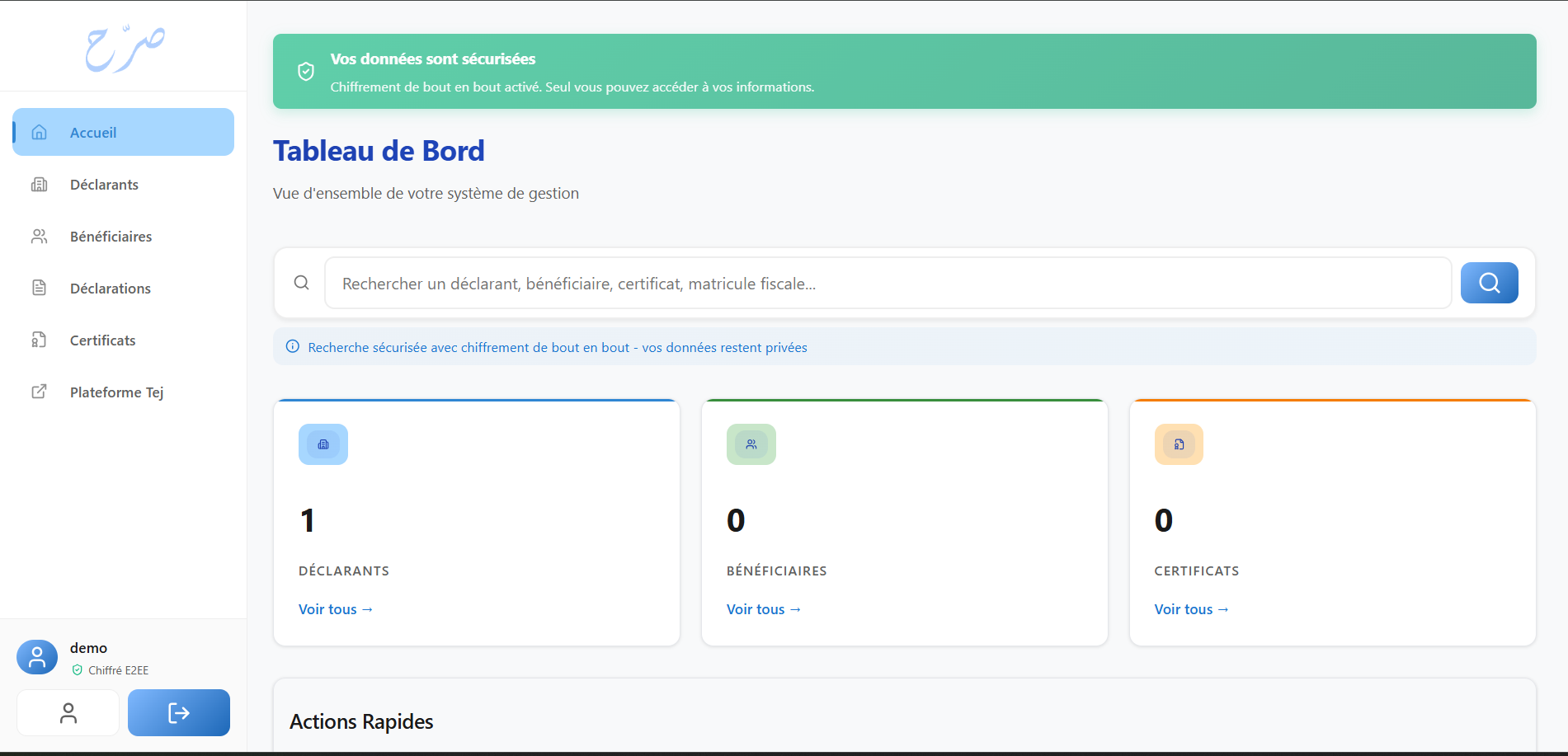Click the profile button in the sidebar footer

point(68,713)
